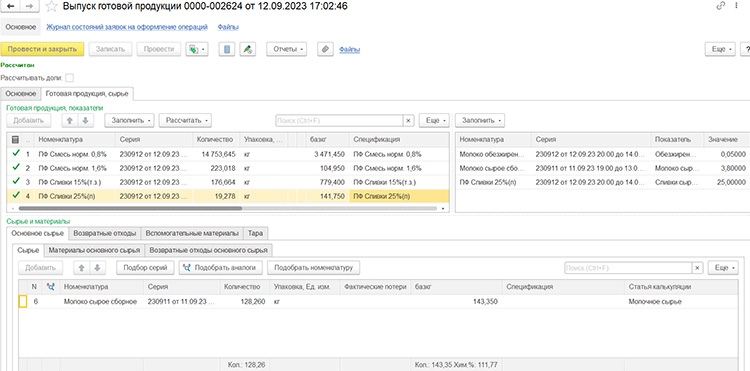Image resolution: width=750 pixels, height=371 pixels.
Task: Click the Подбор серий button
Action: tap(145, 268)
